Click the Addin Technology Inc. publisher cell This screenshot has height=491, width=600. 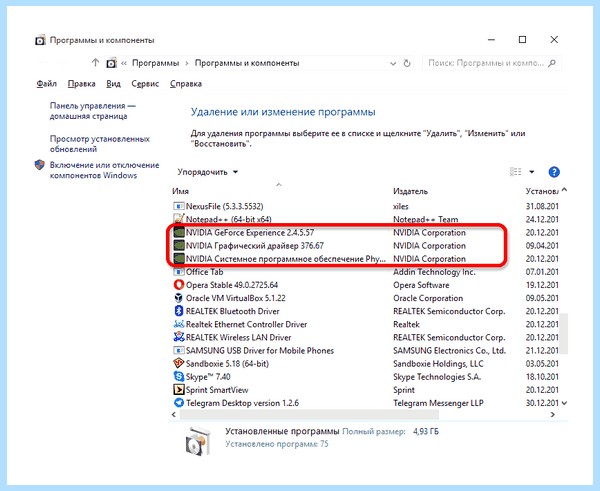pos(434,272)
